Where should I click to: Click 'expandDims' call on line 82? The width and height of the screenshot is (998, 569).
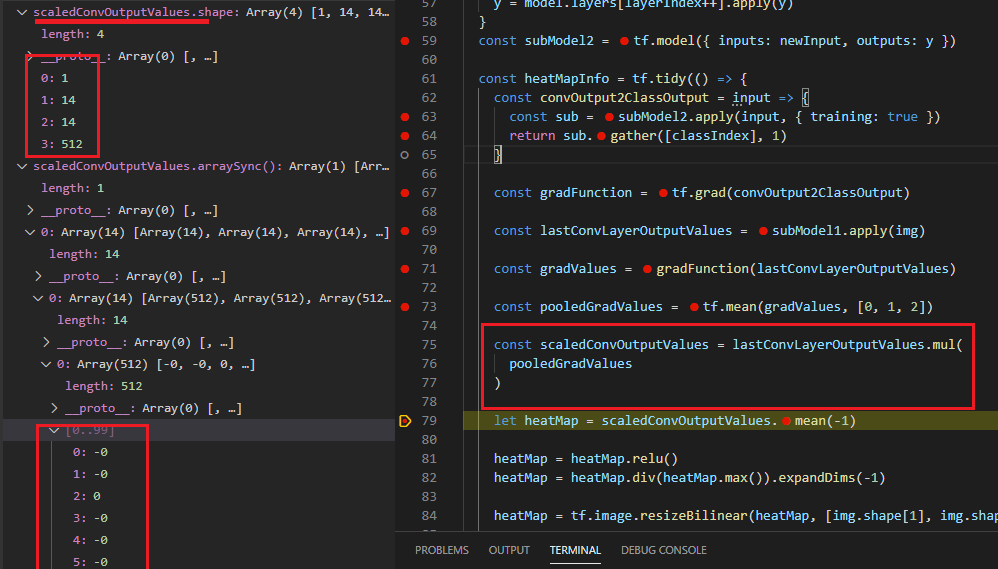point(817,478)
